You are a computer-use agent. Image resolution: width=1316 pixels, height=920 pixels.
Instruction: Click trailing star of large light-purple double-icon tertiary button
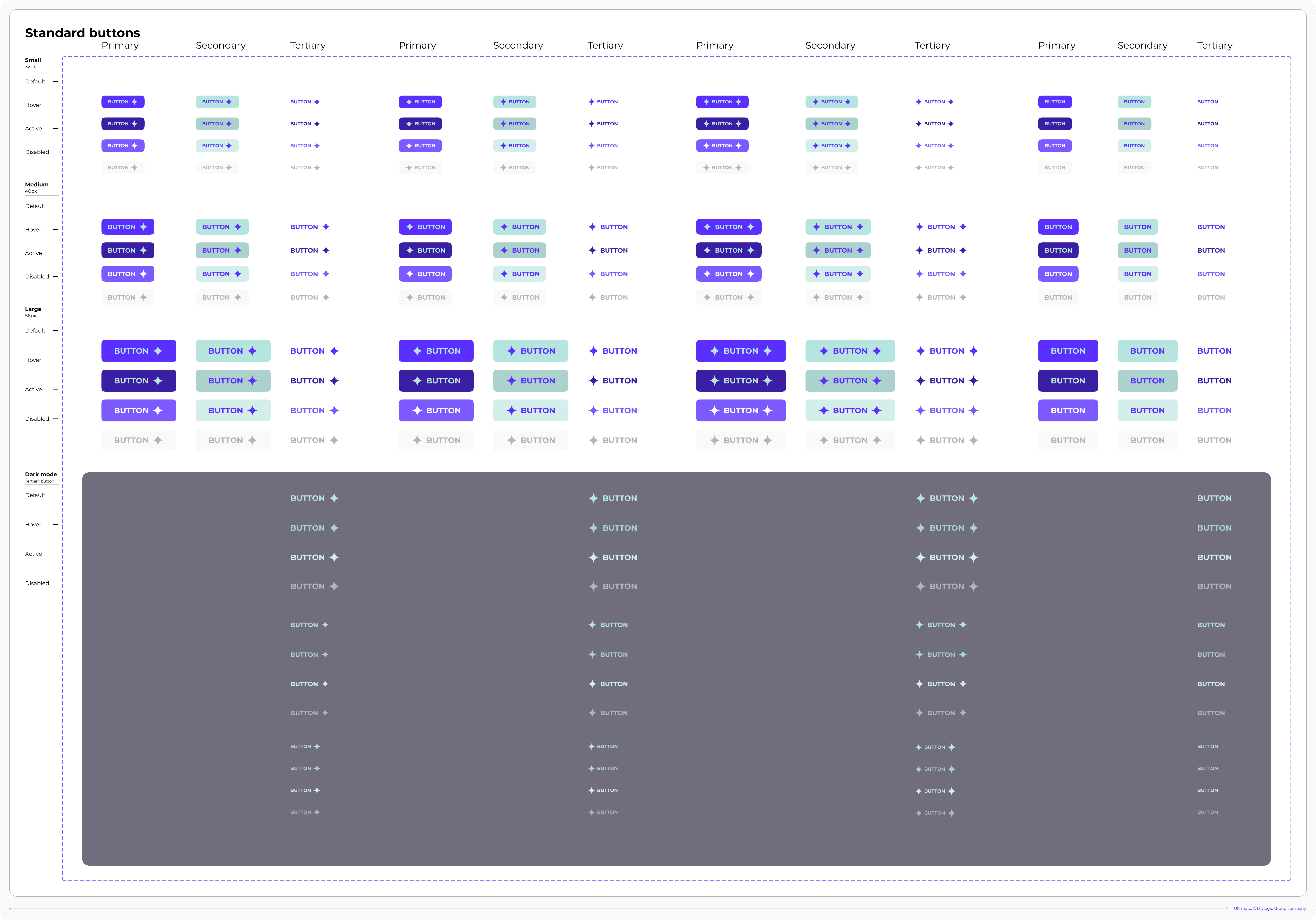tap(973, 410)
